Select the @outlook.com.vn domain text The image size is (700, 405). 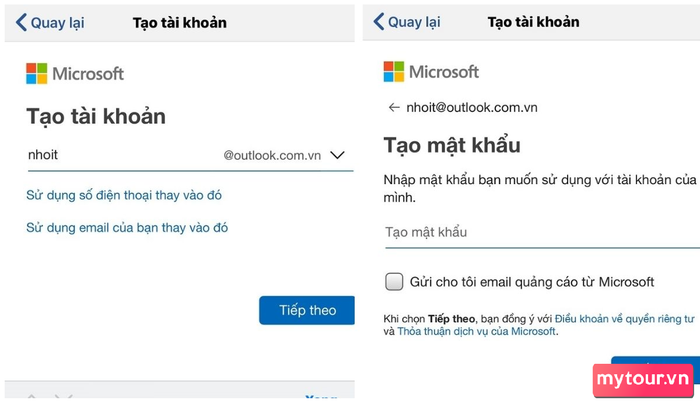tap(272, 155)
